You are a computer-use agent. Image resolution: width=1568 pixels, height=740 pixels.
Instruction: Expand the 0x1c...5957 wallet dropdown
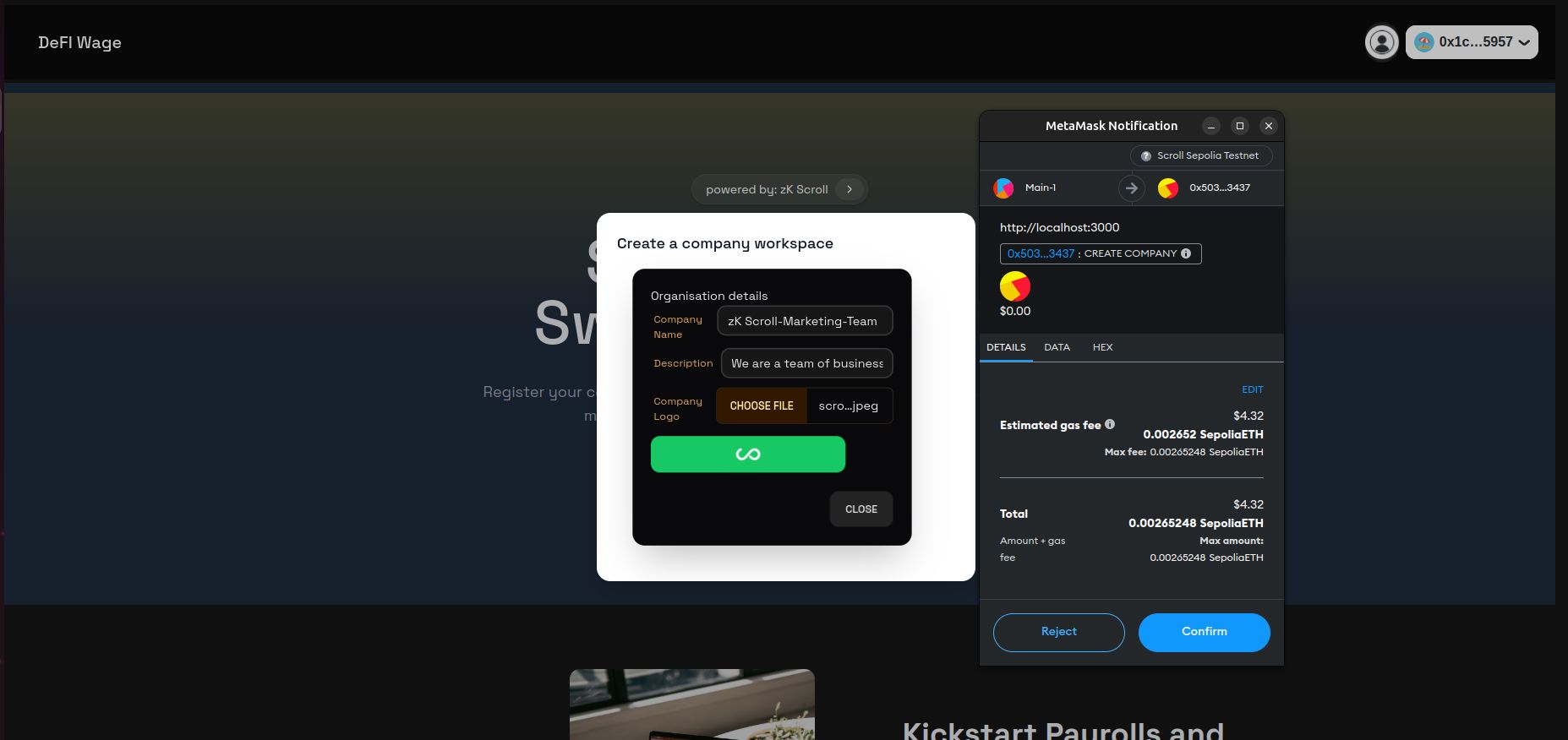[x=1472, y=42]
